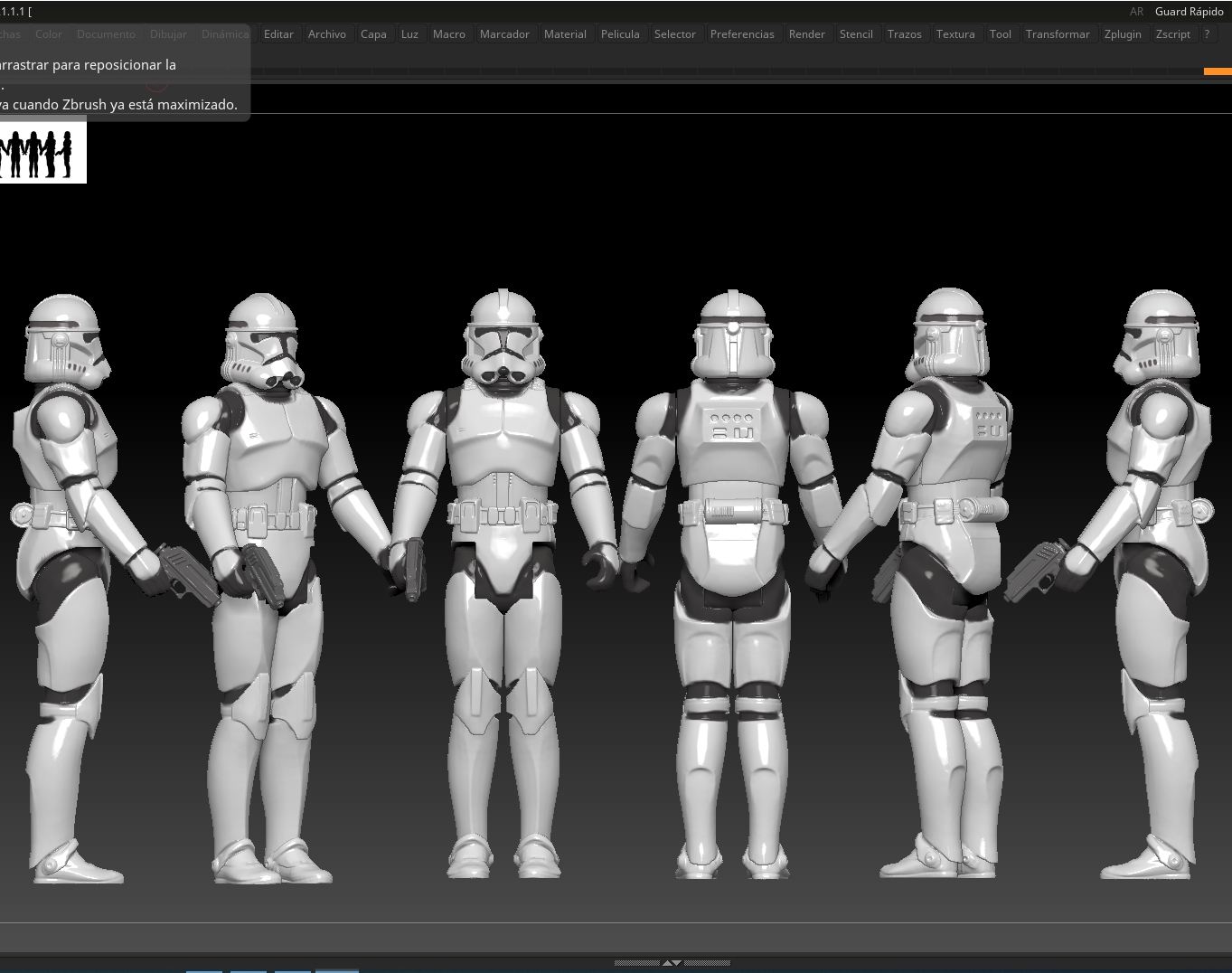Open the Archivo menu
The height and width of the screenshot is (973, 1232).
(326, 34)
